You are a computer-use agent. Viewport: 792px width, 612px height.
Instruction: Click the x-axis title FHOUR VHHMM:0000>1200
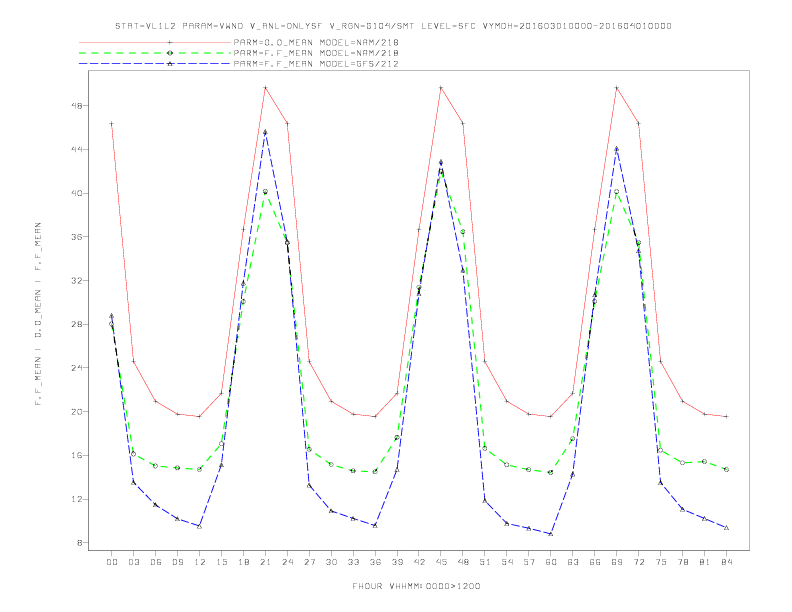[x=416, y=586]
